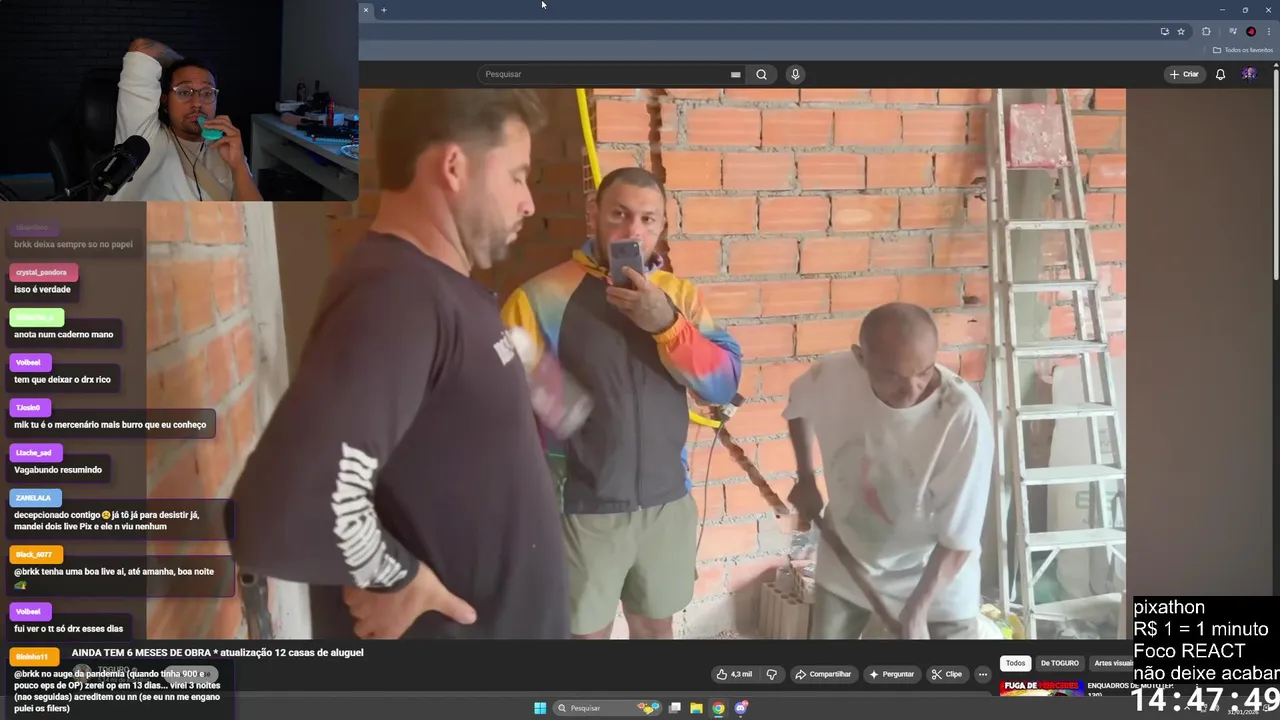Click chat message 'anota num caderno mano'
1280x720 pixels.
[64, 334]
